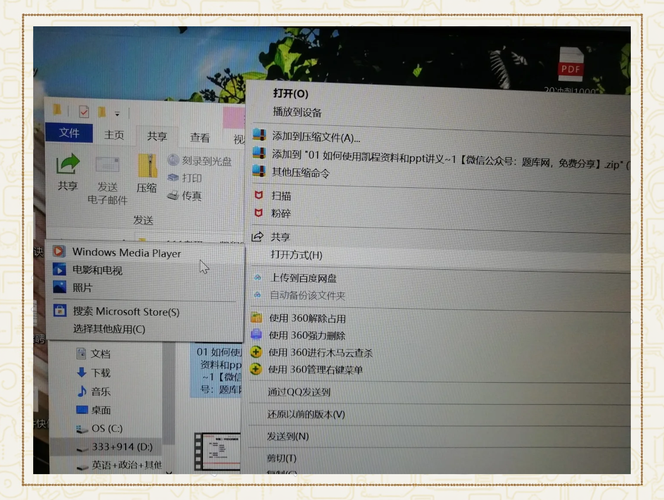
Task: Select 英语+政治+其他 drive entry
Action: point(119,465)
